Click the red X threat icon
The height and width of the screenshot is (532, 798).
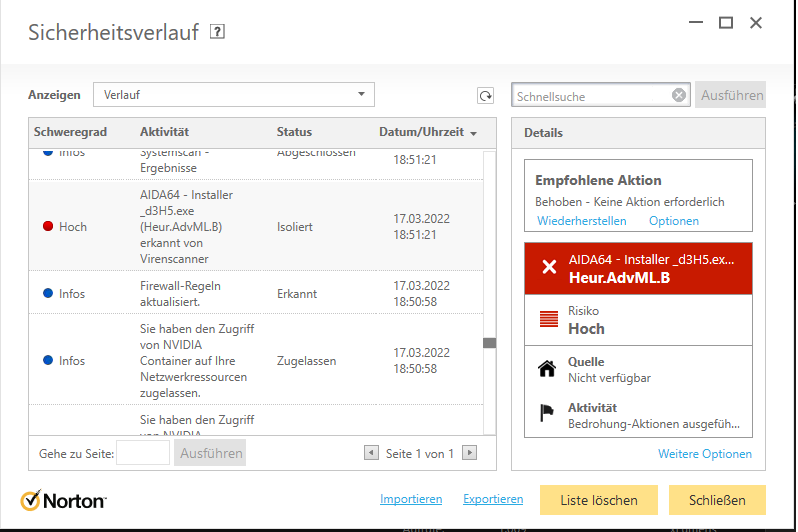[x=549, y=266]
